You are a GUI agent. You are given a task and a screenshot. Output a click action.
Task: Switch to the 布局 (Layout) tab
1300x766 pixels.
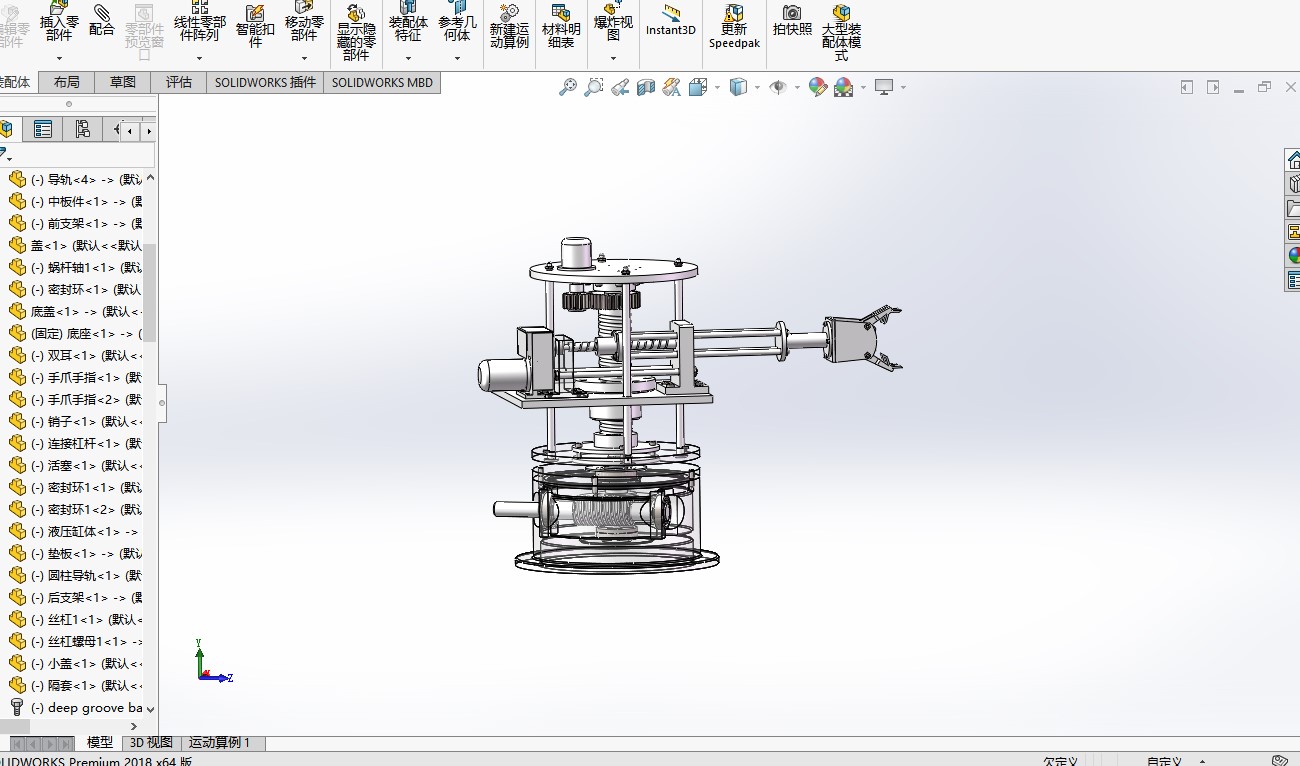[x=67, y=82]
